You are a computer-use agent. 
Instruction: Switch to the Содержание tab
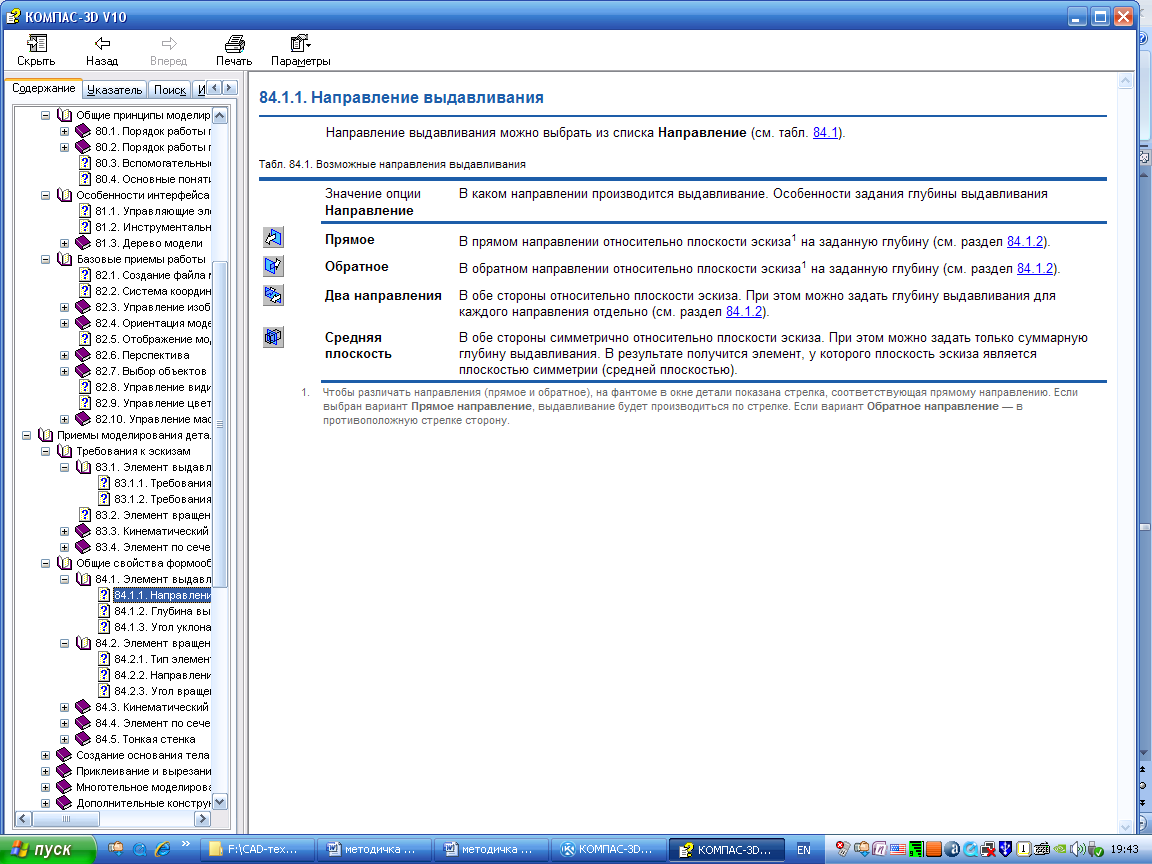coord(43,88)
